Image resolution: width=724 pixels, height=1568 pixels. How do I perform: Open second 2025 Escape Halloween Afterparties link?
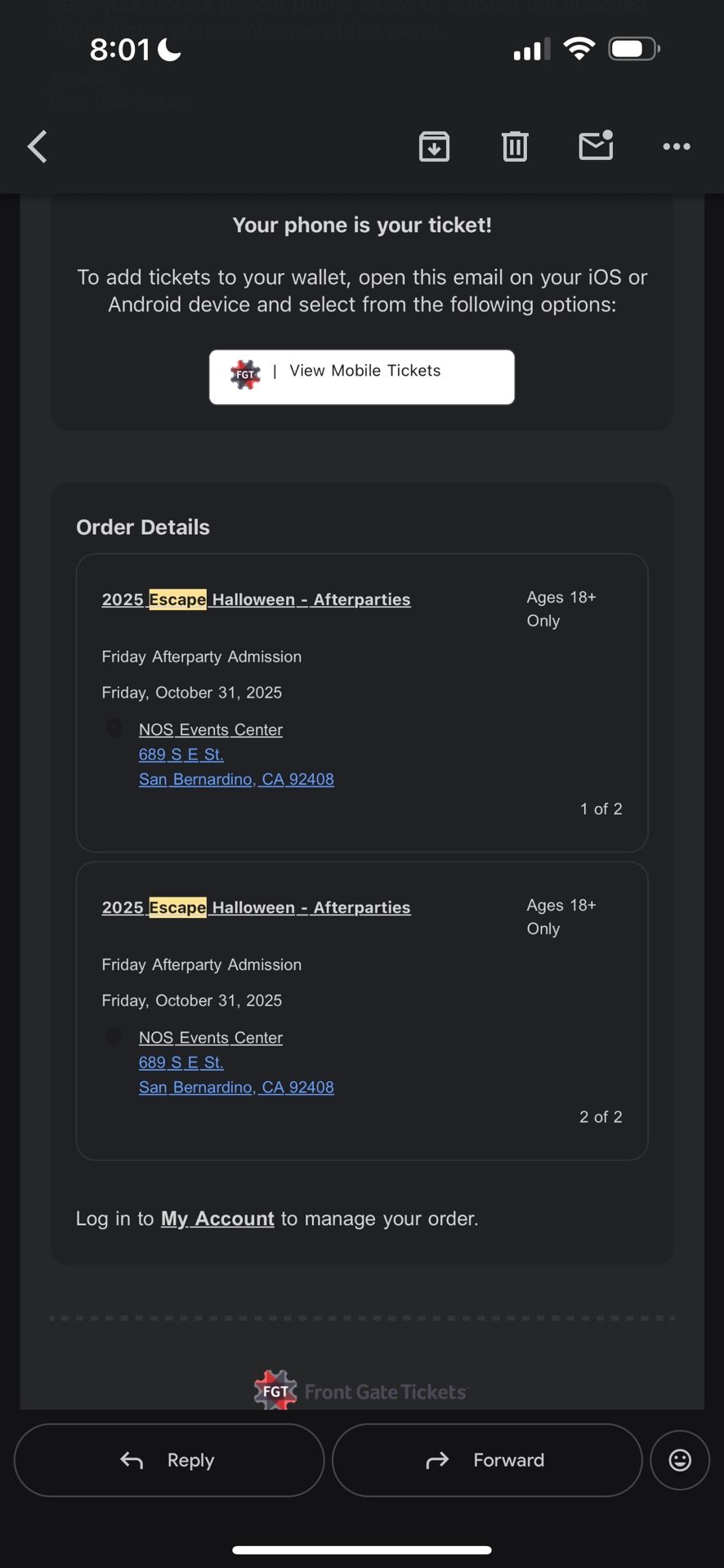[256, 907]
